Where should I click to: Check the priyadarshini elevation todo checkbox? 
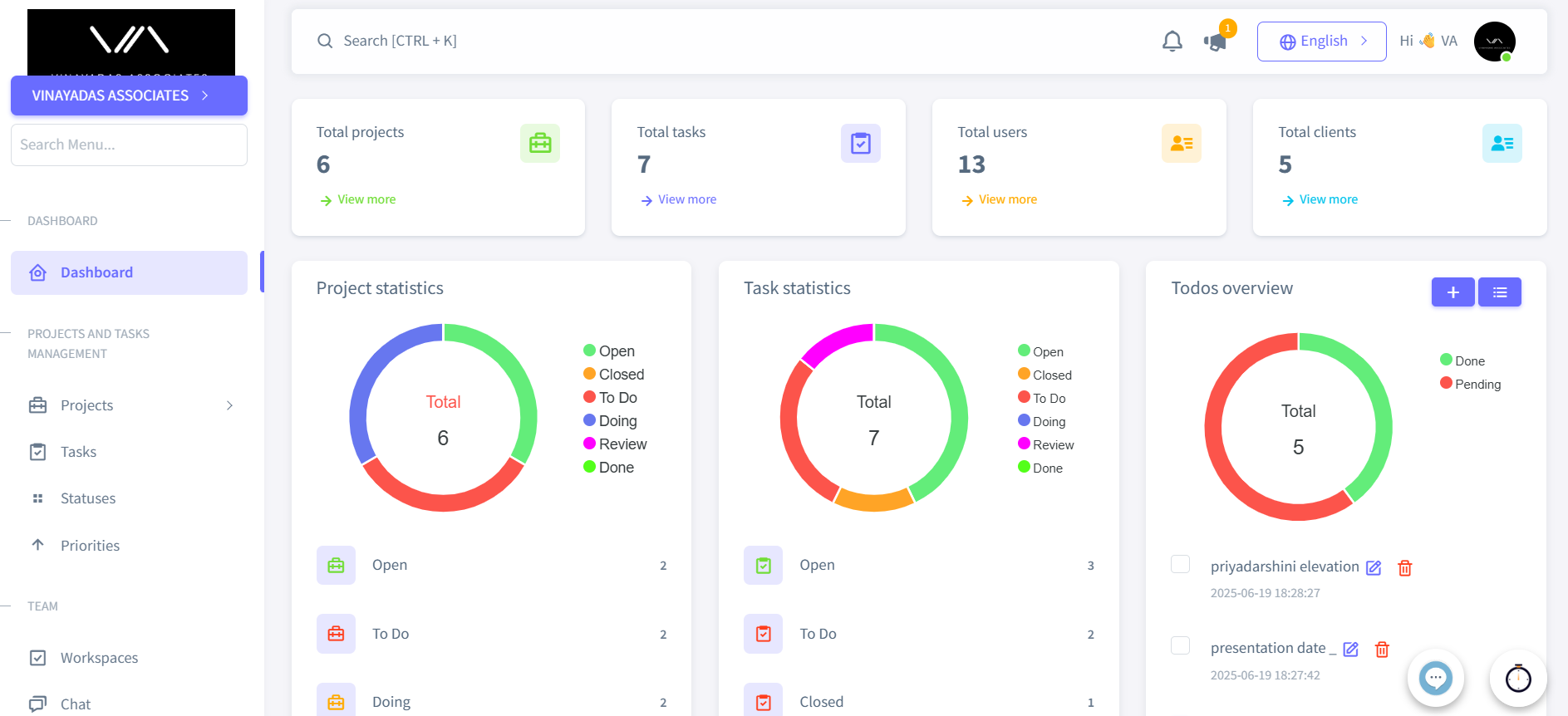tap(1180, 564)
